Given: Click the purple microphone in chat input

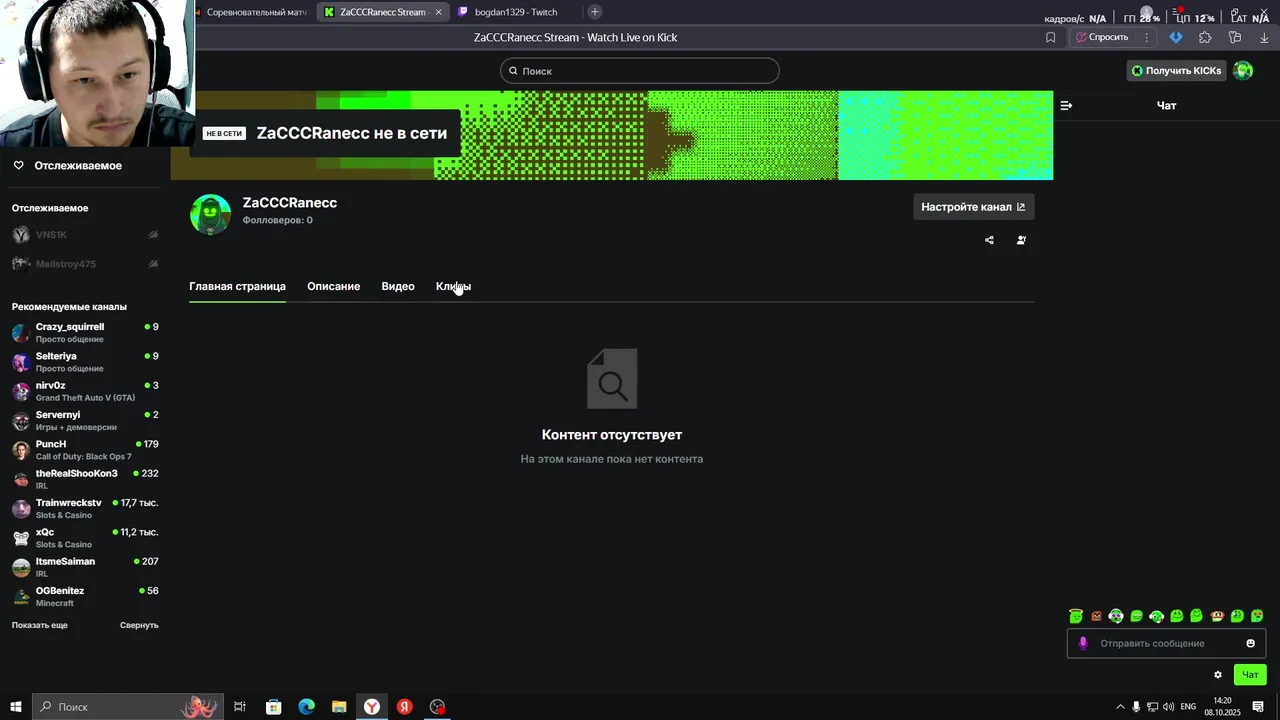Looking at the screenshot, I should (1083, 643).
